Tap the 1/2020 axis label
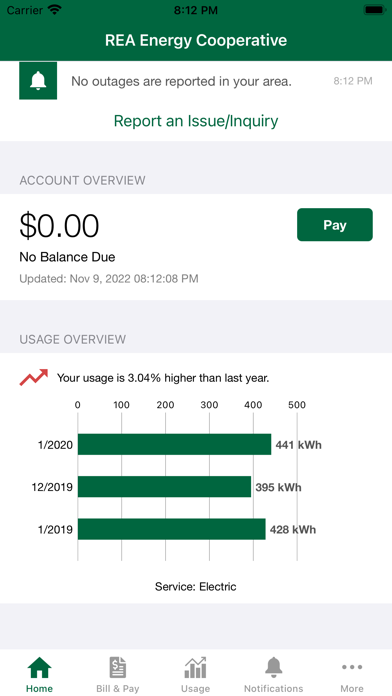The image size is (392, 696). pos(55,445)
